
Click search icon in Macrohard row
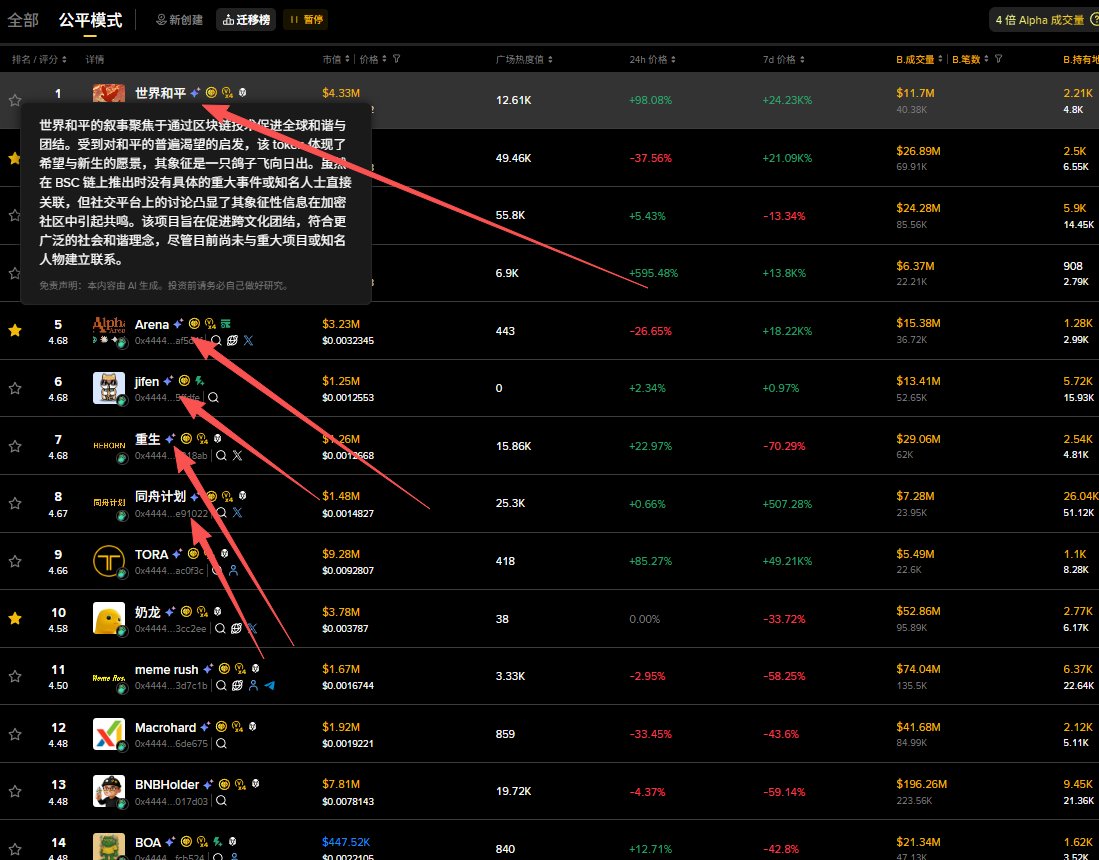[221, 744]
